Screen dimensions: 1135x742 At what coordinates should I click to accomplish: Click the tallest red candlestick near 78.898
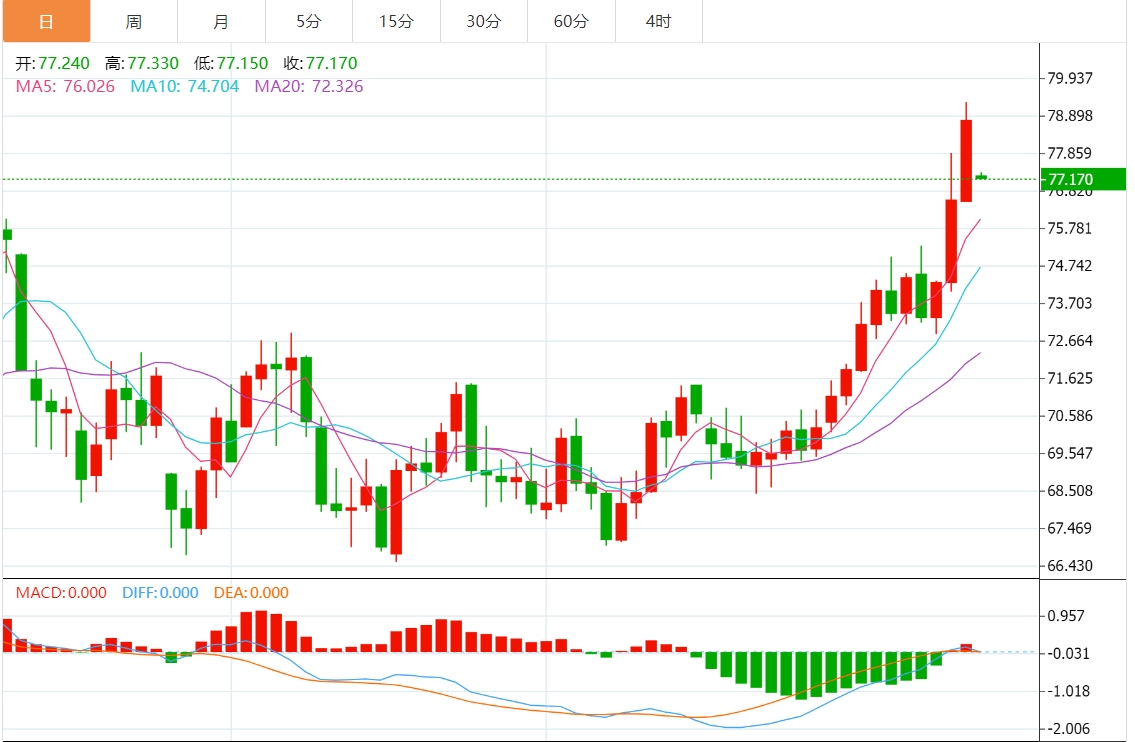pos(966,160)
